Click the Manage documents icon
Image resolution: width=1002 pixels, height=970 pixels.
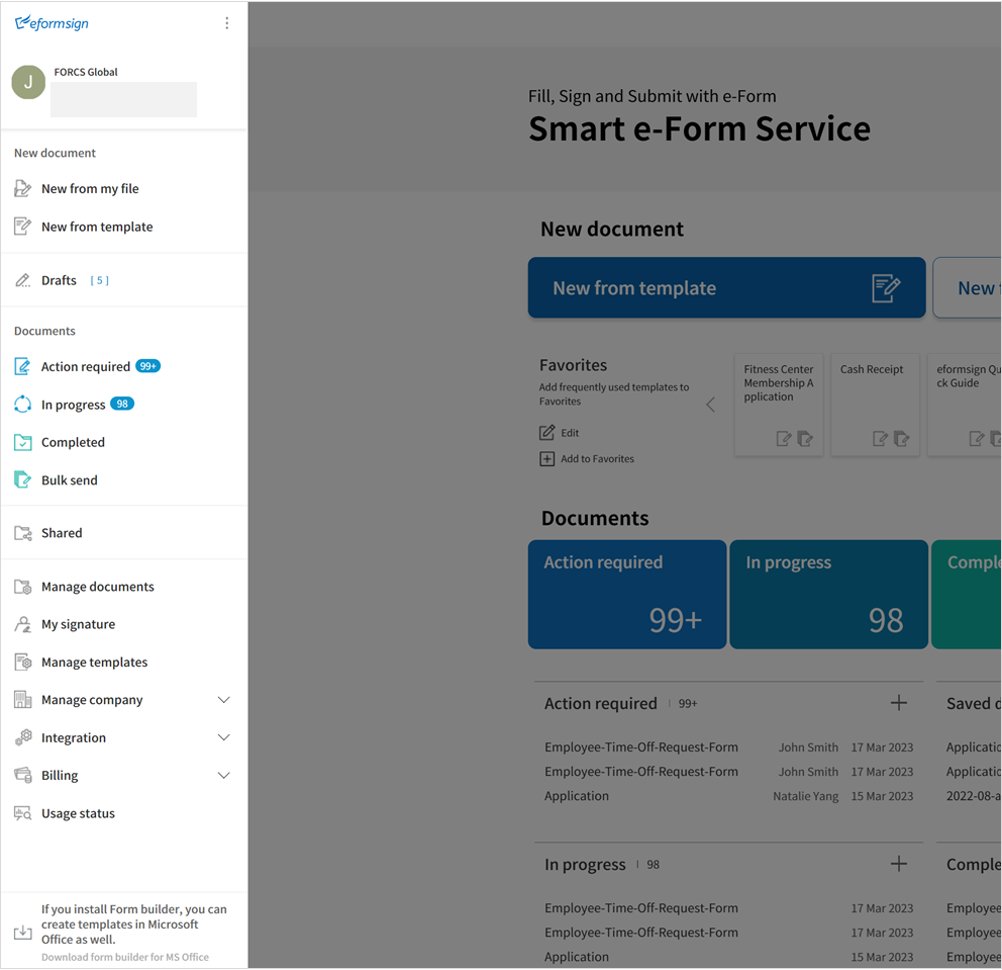[22, 587]
